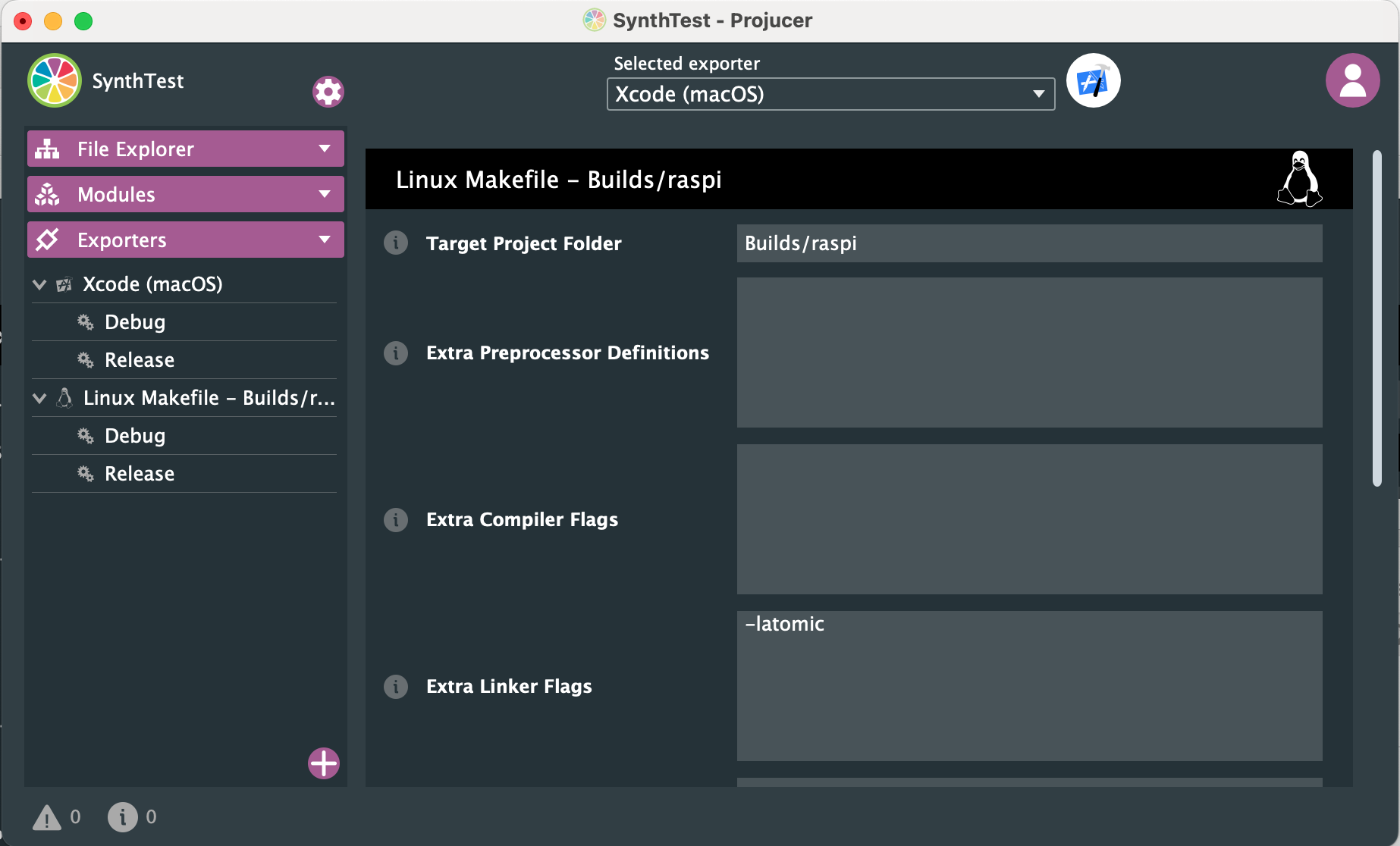Image resolution: width=1400 pixels, height=846 pixels.
Task: Select Debug configuration under Xcode (macOS)
Action: (x=184, y=322)
